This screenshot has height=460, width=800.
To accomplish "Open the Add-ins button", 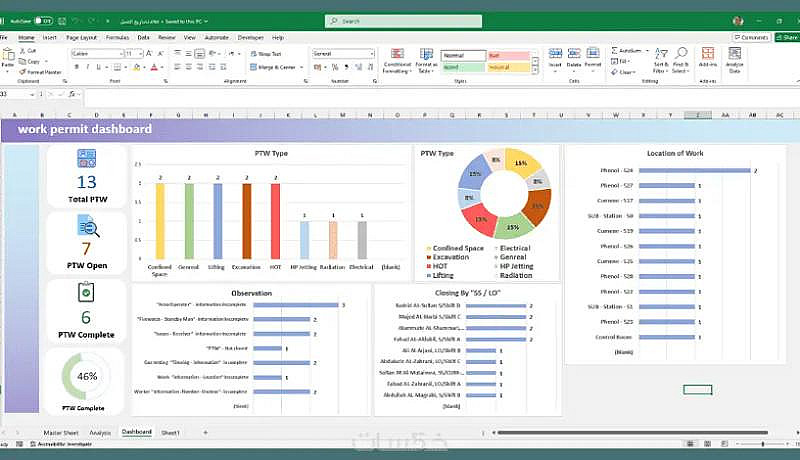I will [x=708, y=58].
